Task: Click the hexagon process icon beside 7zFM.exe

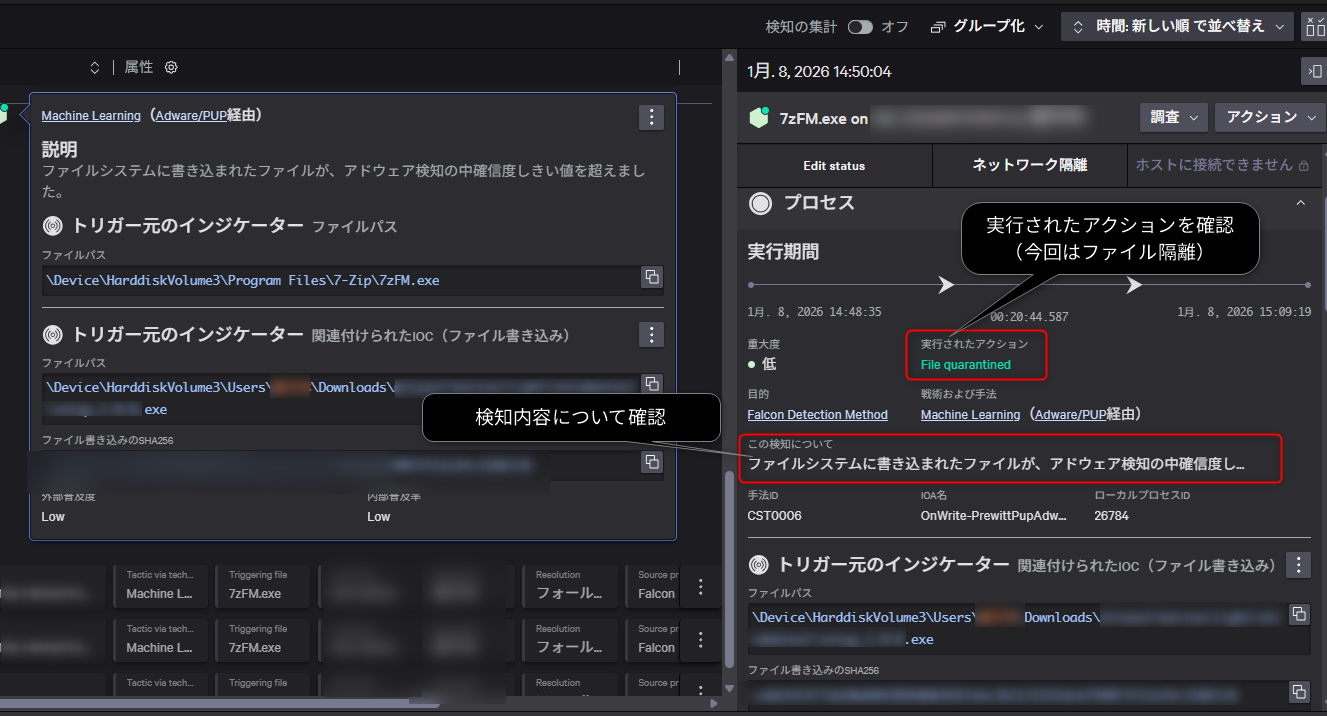Action: click(x=760, y=117)
